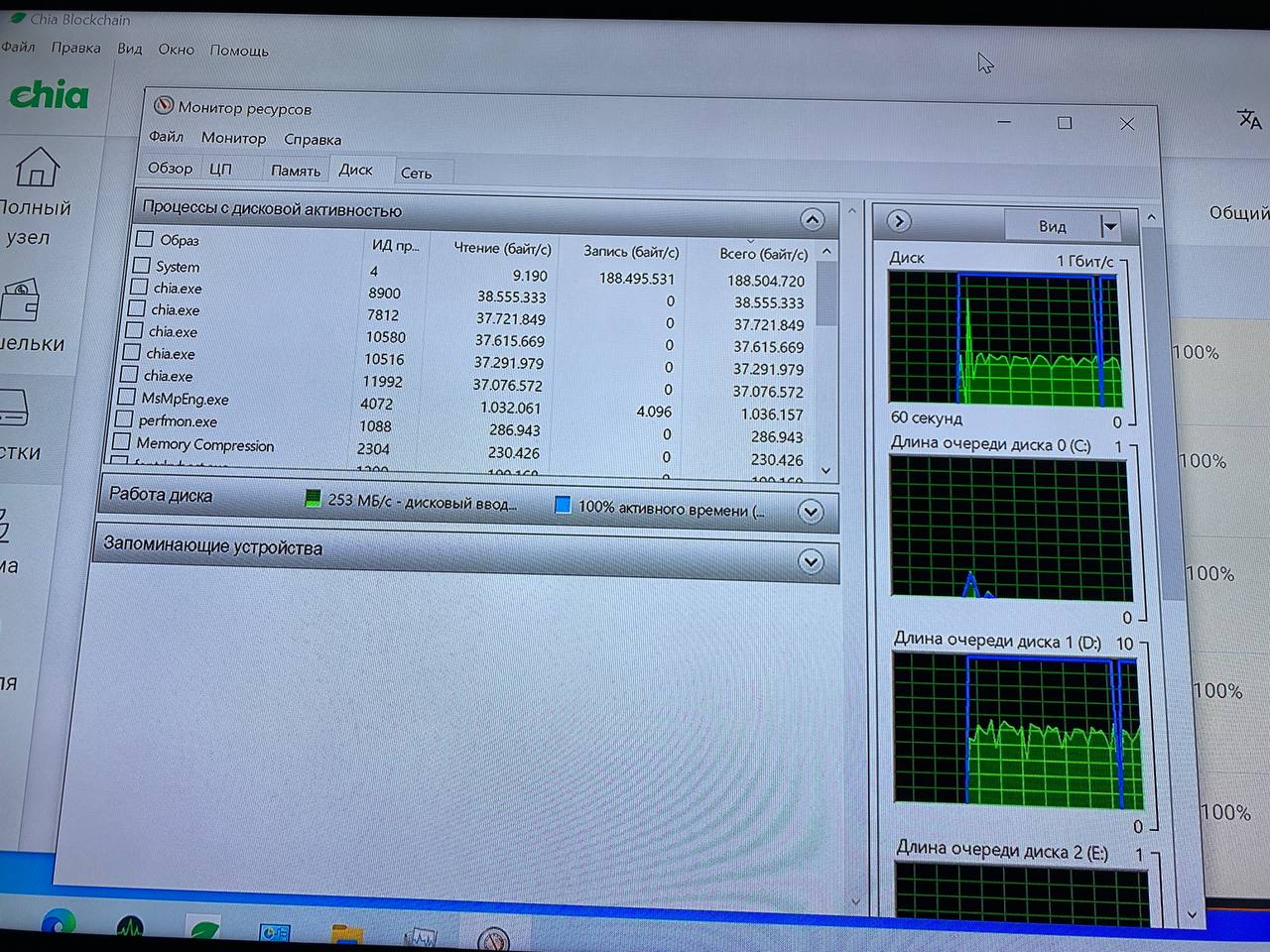Open Монитор menu in Resource Monitor

(233, 138)
